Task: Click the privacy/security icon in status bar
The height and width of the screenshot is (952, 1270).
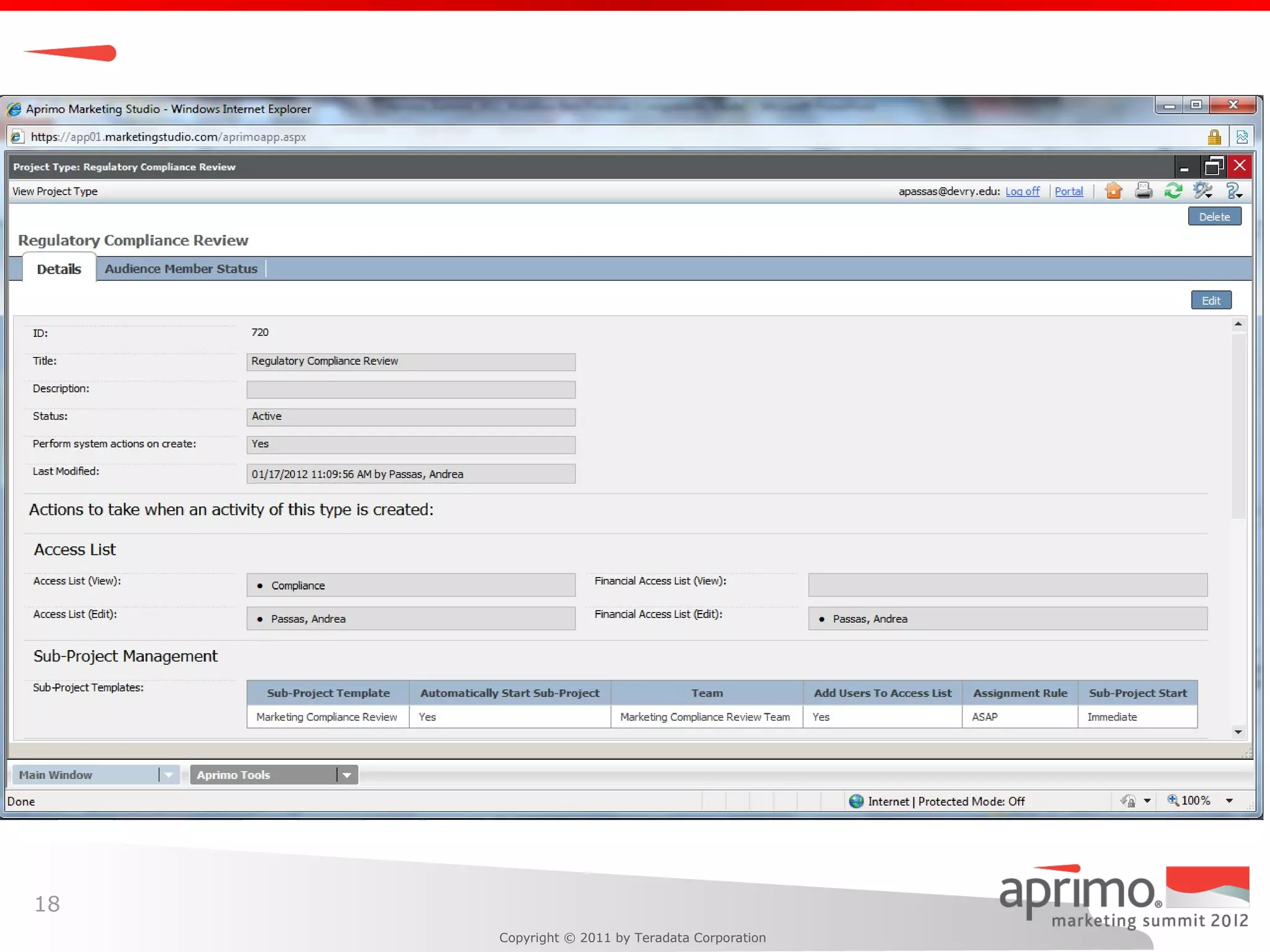Action: [1128, 801]
